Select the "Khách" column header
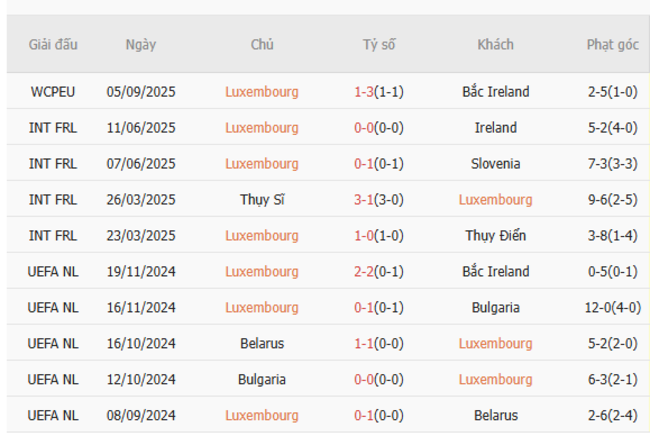 (x=495, y=45)
